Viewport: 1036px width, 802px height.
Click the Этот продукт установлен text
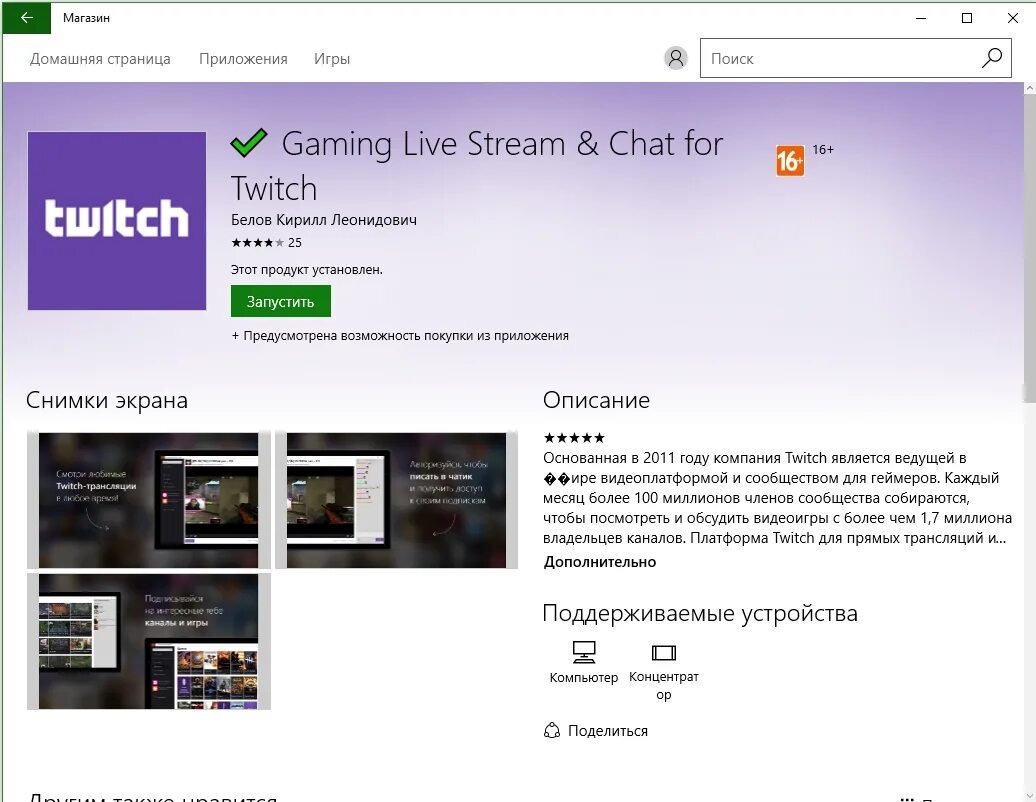tap(307, 270)
